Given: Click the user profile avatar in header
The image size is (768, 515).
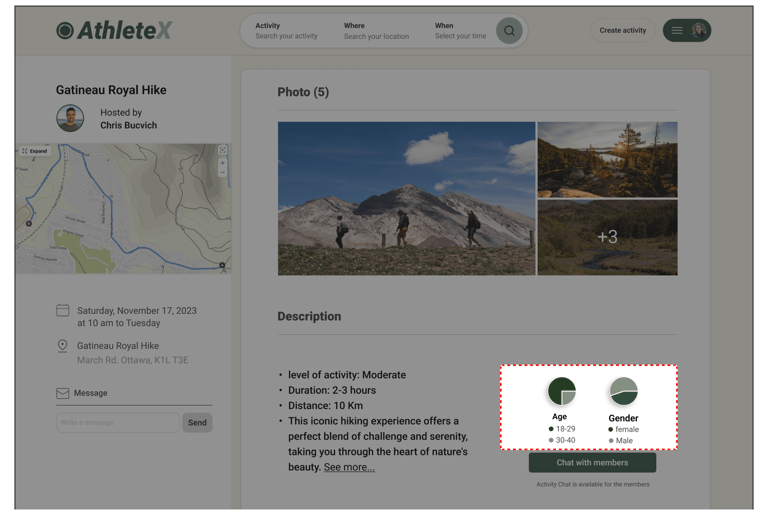Looking at the screenshot, I should click(699, 30).
